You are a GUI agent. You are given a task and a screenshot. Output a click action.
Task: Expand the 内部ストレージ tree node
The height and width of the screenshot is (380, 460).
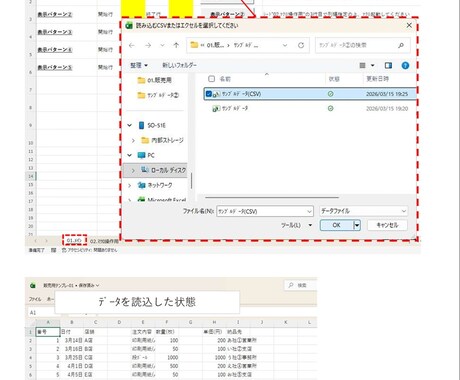[133, 140]
